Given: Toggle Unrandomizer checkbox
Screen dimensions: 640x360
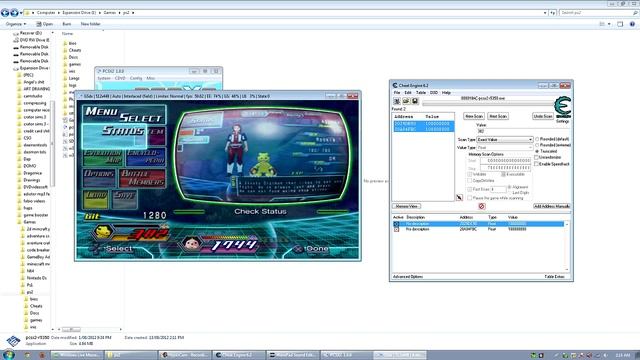Looking at the screenshot, I should coord(537,157).
